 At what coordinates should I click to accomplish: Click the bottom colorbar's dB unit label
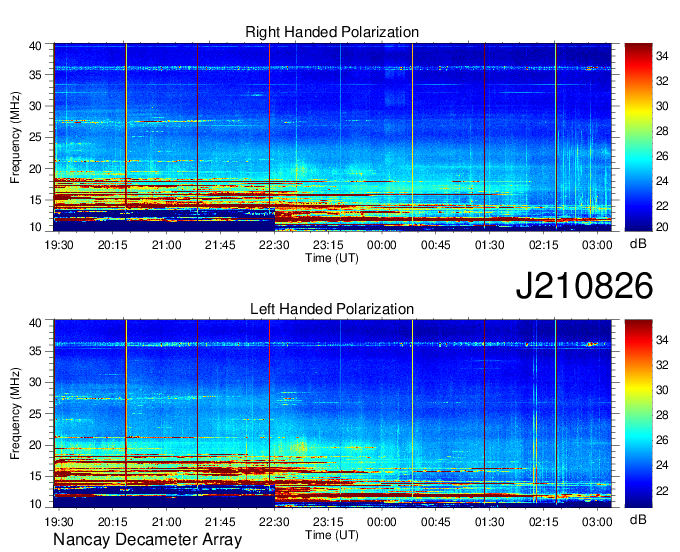click(638, 519)
